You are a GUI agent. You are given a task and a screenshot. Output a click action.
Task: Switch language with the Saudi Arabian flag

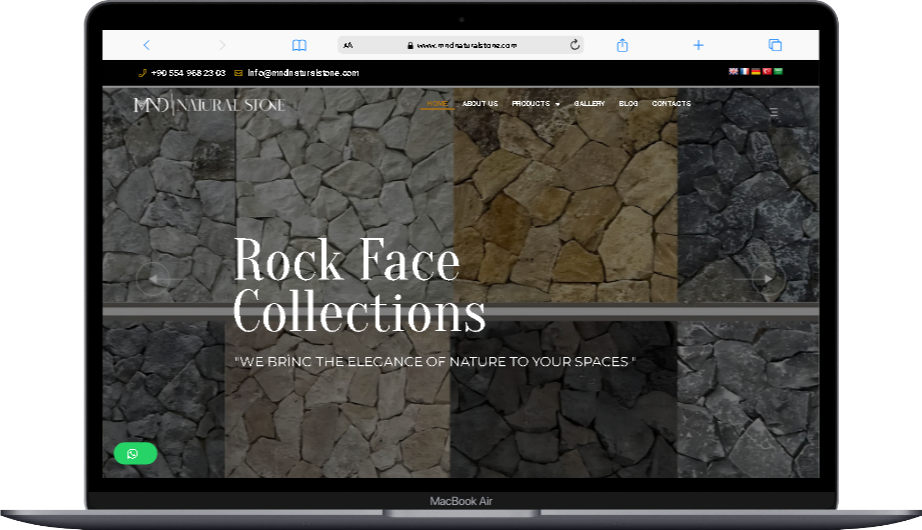tap(778, 71)
